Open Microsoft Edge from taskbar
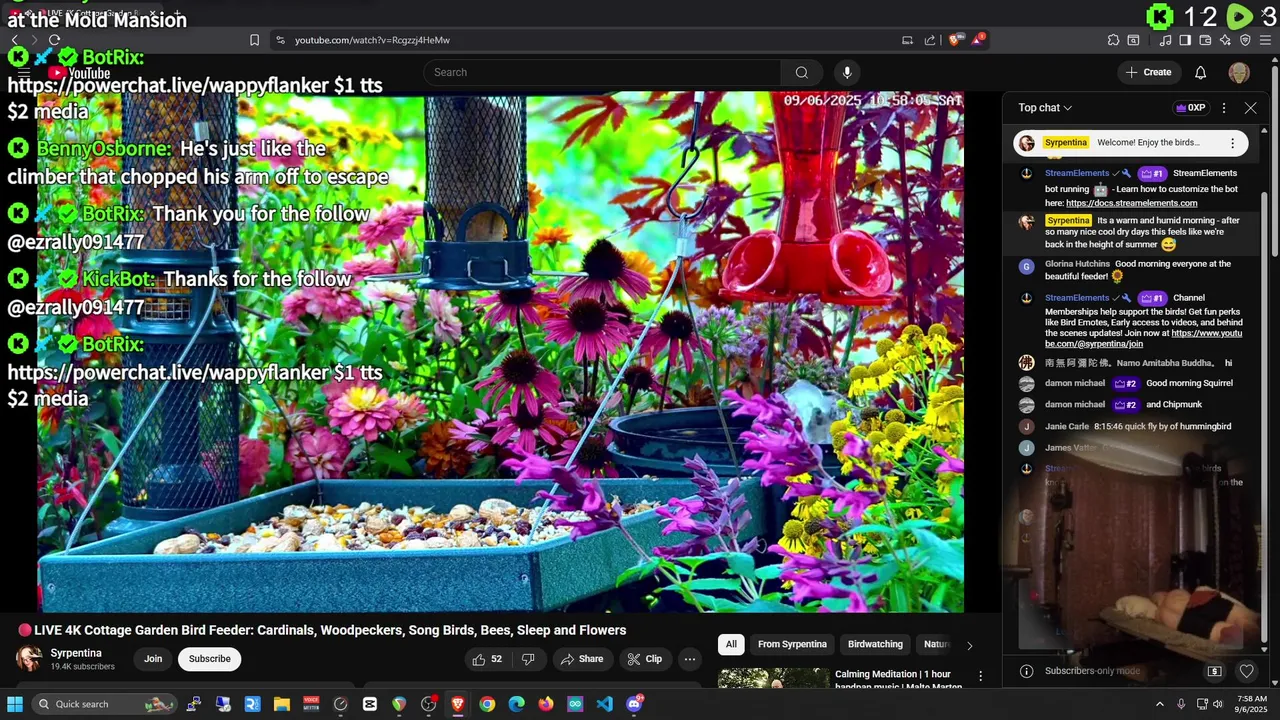The height and width of the screenshot is (720, 1280). click(516, 704)
